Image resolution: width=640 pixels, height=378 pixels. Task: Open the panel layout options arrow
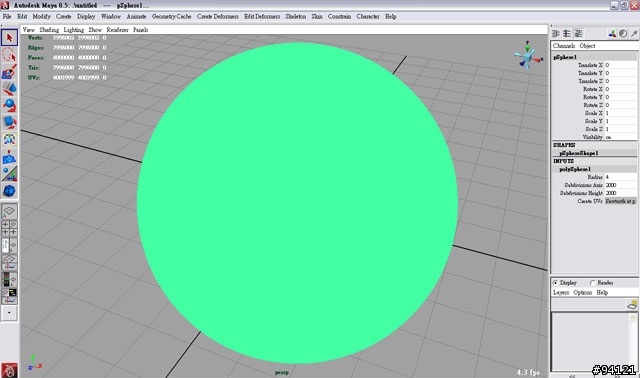[x=9, y=313]
